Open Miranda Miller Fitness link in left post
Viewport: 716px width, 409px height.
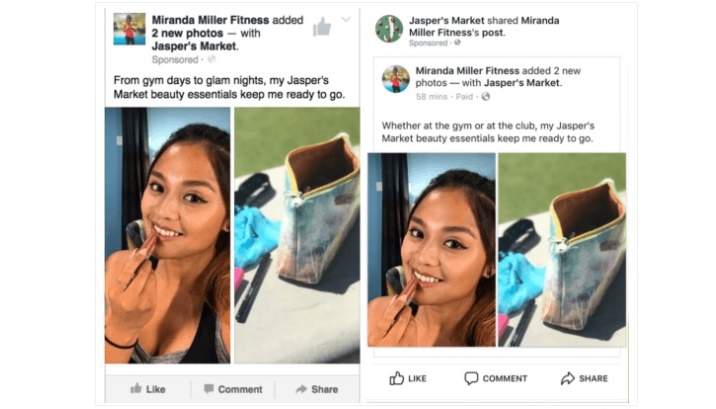(211, 20)
